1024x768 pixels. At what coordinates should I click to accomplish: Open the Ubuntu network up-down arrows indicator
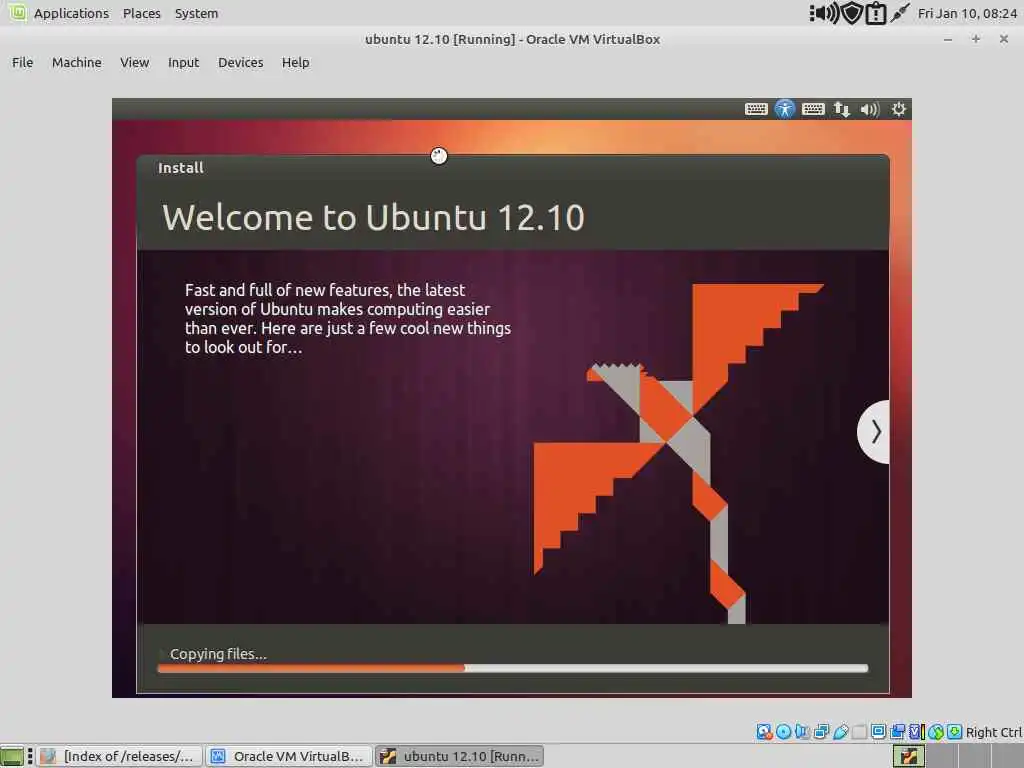click(841, 109)
